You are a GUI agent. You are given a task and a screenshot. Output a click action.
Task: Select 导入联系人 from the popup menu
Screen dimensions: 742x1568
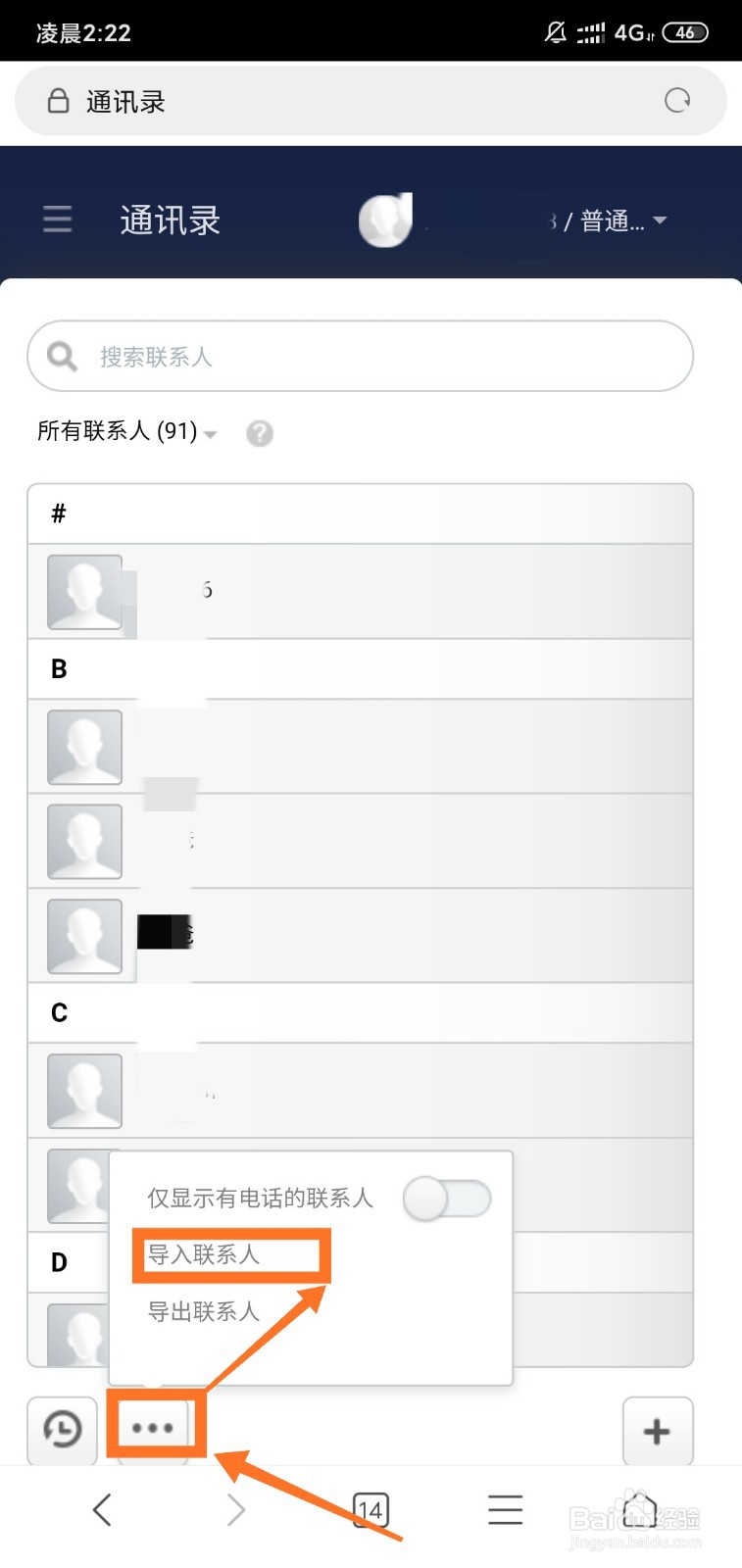click(x=204, y=1254)
